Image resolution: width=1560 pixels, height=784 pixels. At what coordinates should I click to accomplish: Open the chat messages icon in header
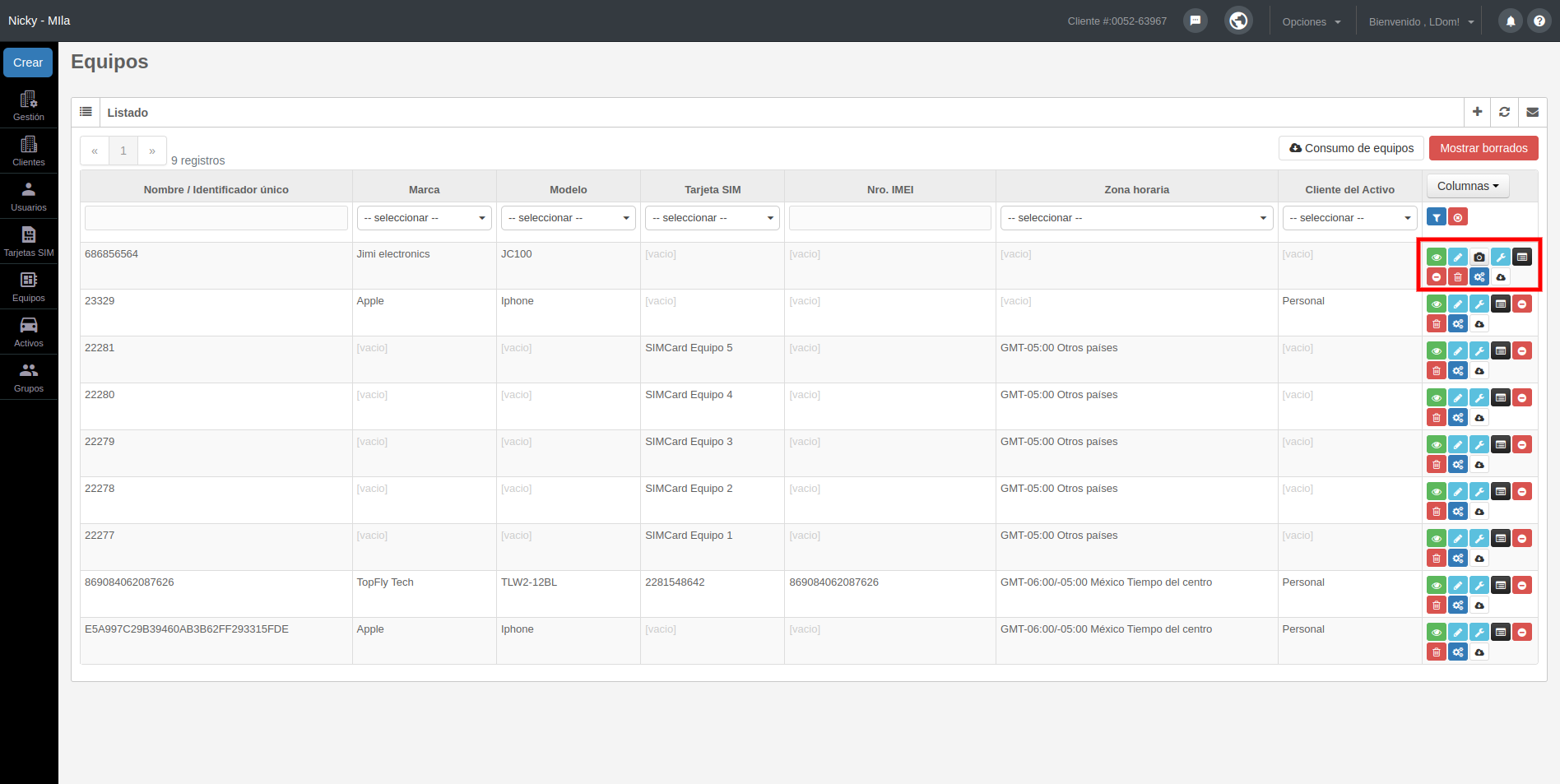coord(1196,21)
